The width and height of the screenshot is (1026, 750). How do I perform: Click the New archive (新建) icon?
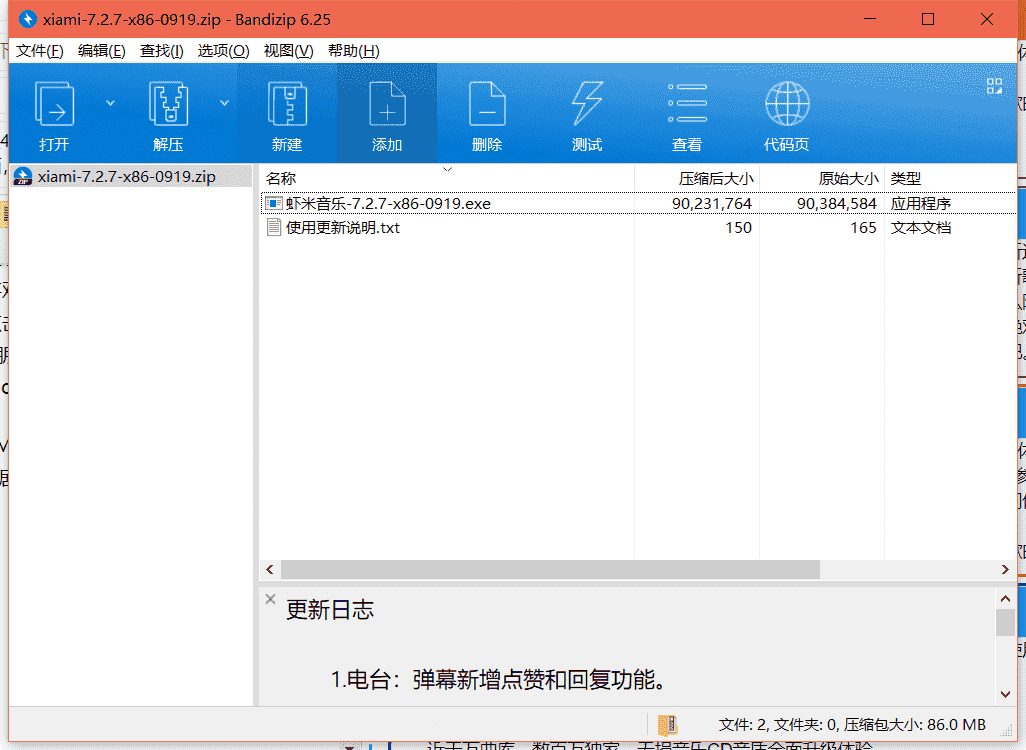point(287,103)
